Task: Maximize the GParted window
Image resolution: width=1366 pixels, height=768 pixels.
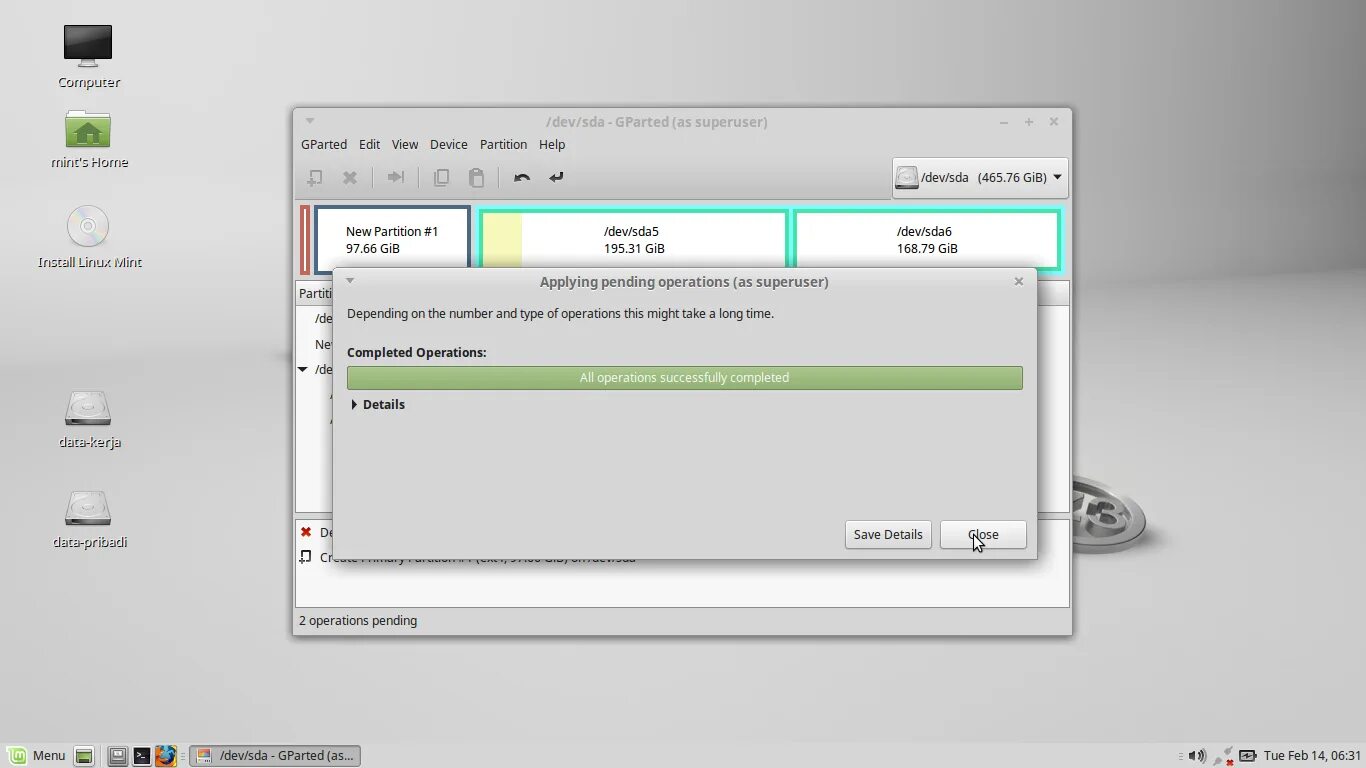Action: pyautogui.click(x=1029, y=122)
